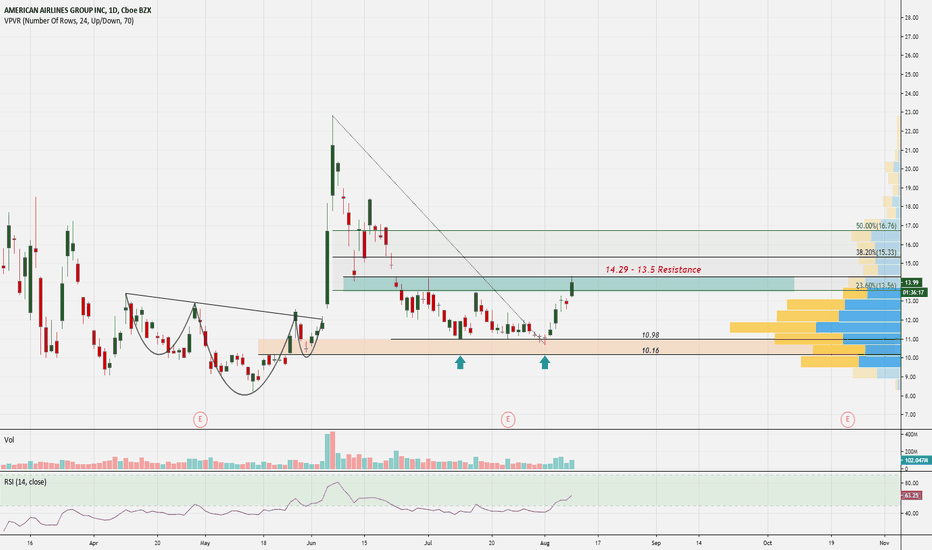932x550 pixels.
Task: Click the 23.60%(13.56) Fibonacci level label
Action: [876, 285]
